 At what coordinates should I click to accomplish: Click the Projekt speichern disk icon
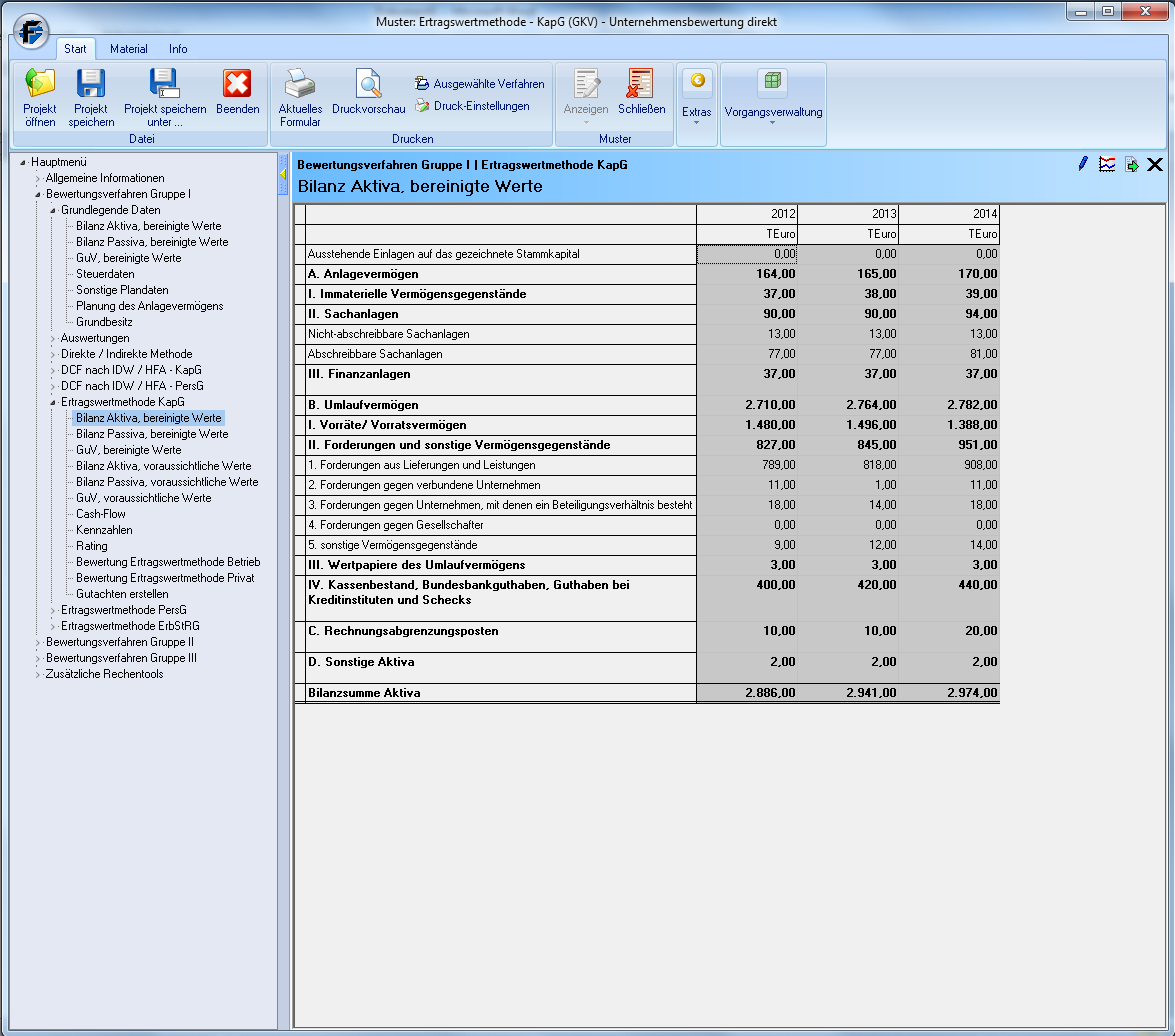tap(91, 83)
